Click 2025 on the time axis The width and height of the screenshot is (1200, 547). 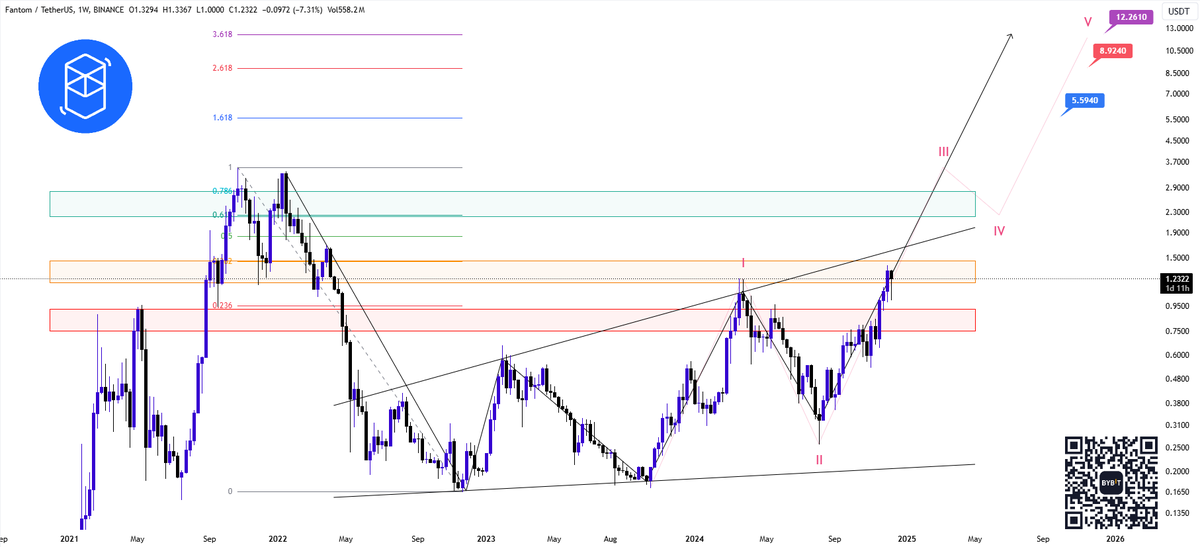click(907, 538)
